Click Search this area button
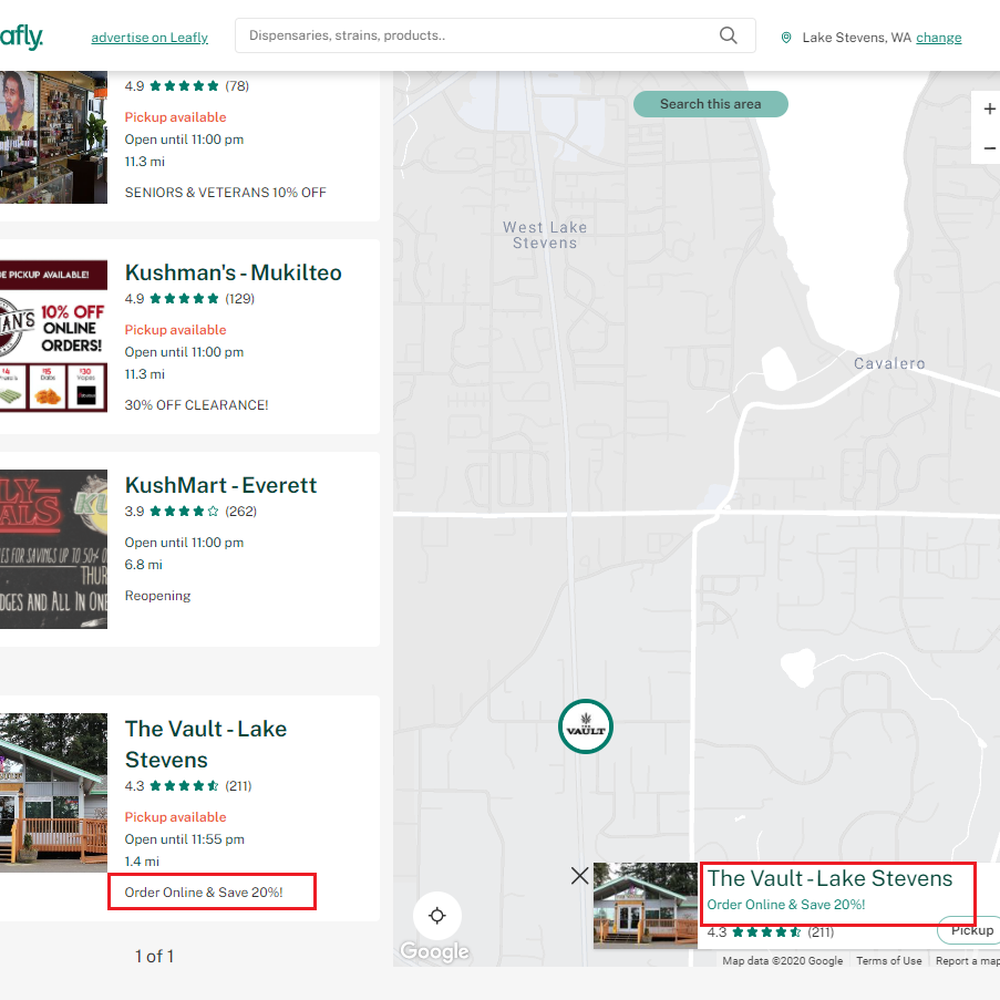The image size is (1000, 1000). click(710, 104)
